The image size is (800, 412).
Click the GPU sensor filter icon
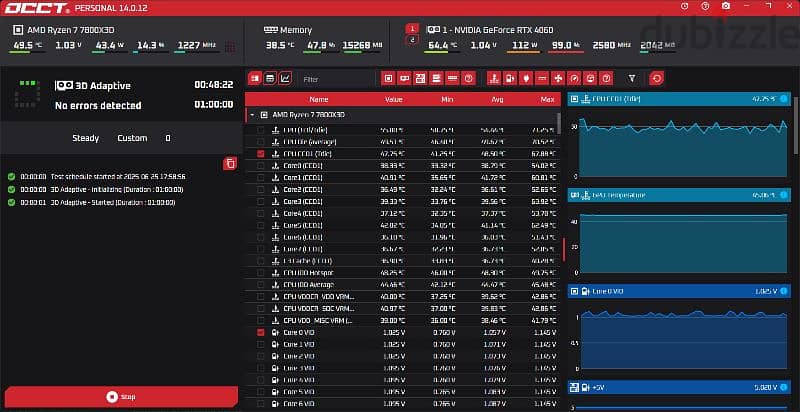pyautogui.click(x=405, y=79)
